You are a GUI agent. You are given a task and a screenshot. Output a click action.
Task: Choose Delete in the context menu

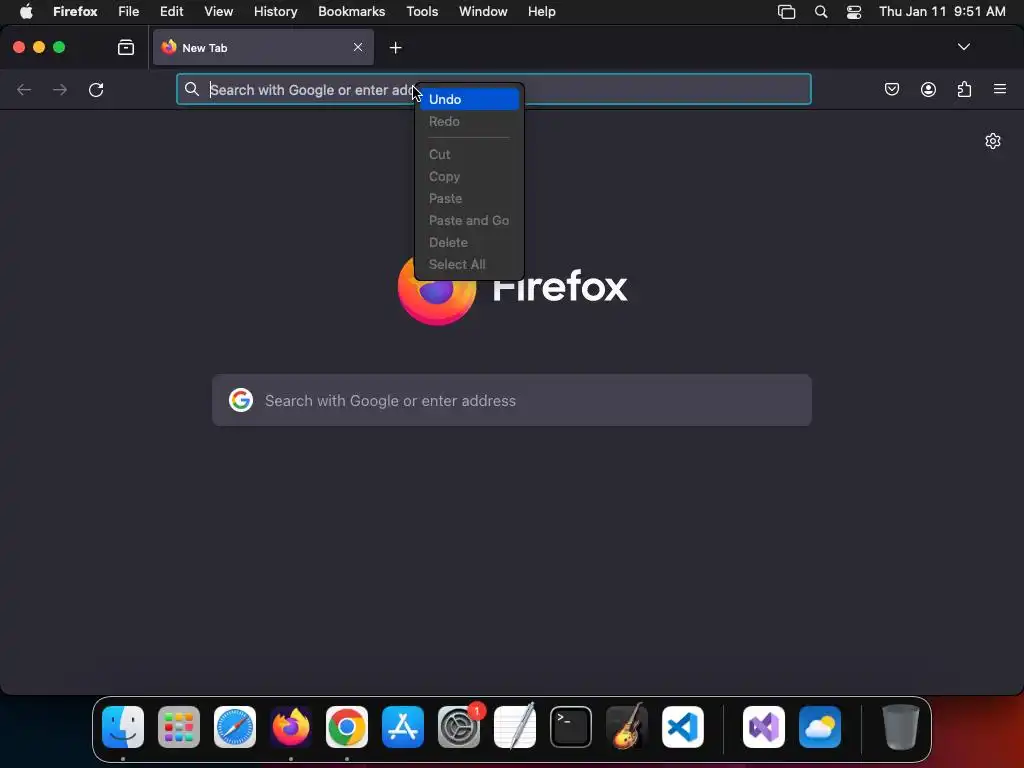pyautogui.click(x=470, y=242)
